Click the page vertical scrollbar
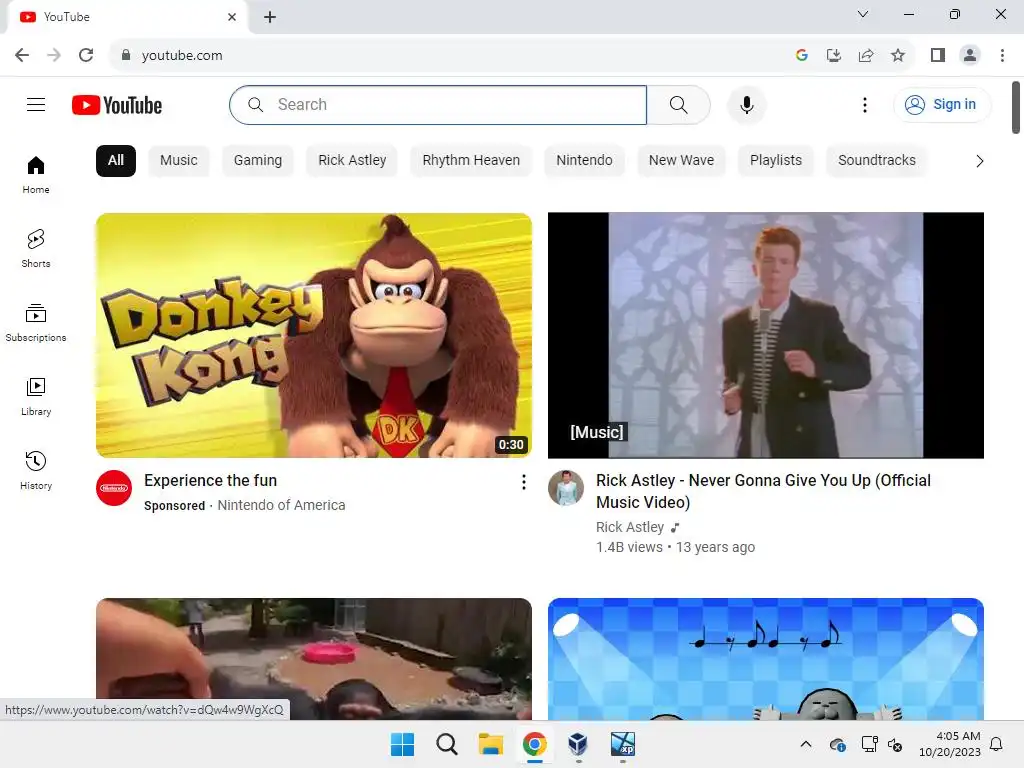This screenshot has width=1024, height=768. pyautogui.click(x=1016, y=108)
